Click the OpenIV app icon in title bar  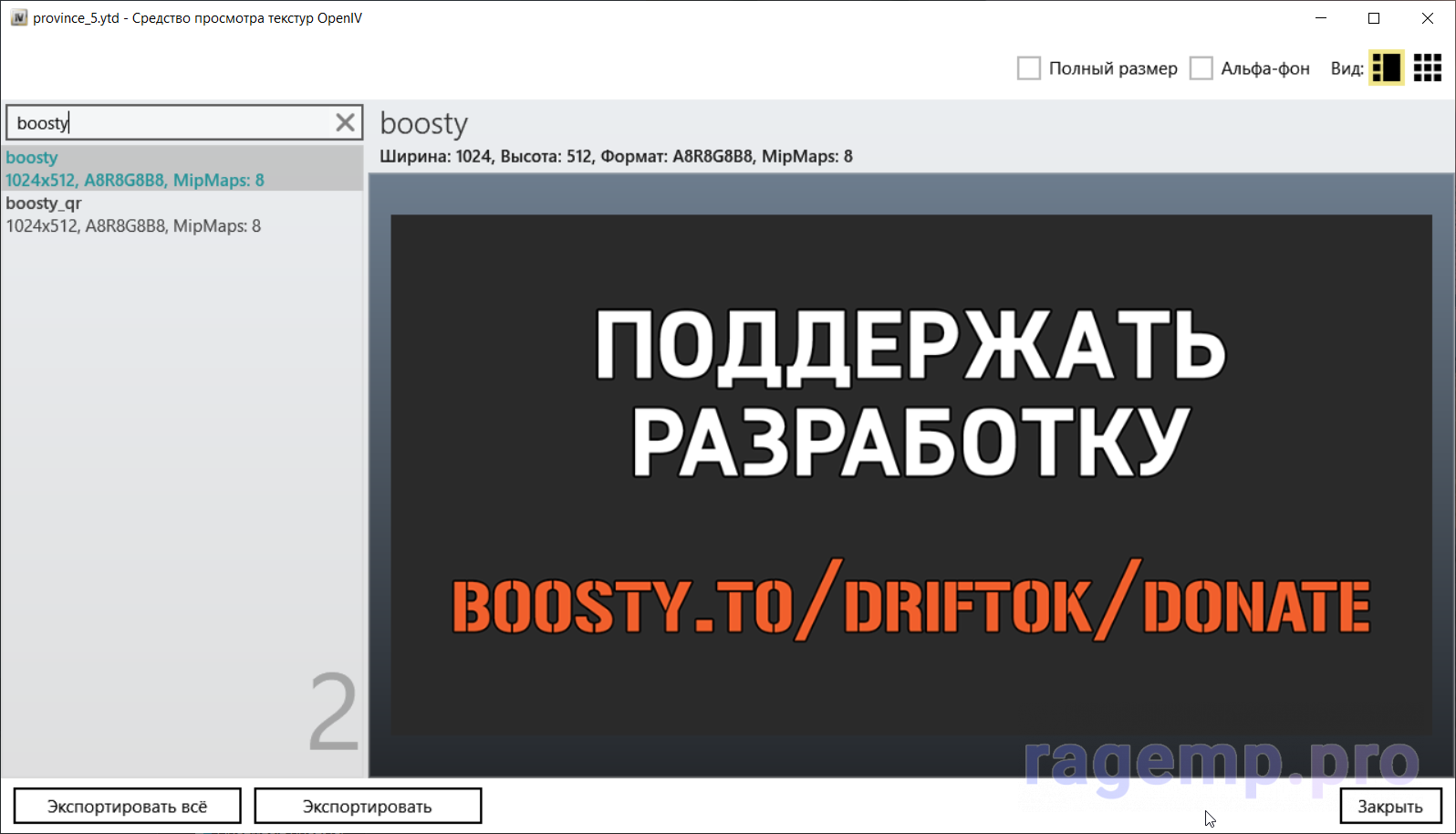pyautogui.click(x=18, y=17)
